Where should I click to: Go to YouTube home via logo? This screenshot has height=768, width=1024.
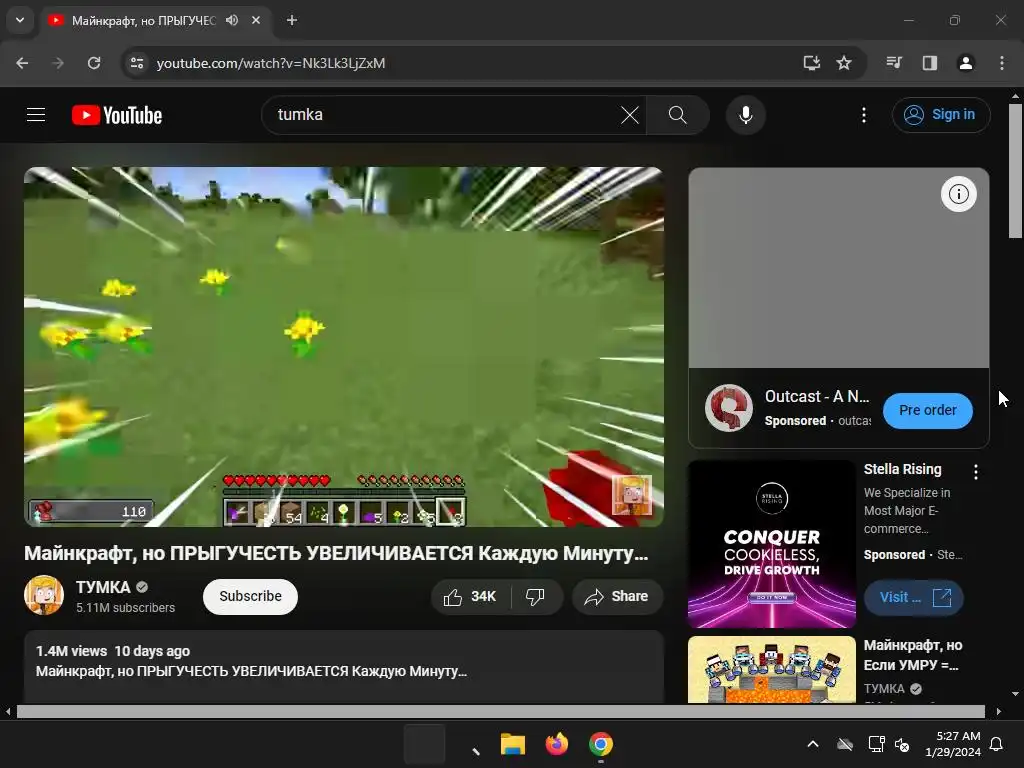[117, 116]
